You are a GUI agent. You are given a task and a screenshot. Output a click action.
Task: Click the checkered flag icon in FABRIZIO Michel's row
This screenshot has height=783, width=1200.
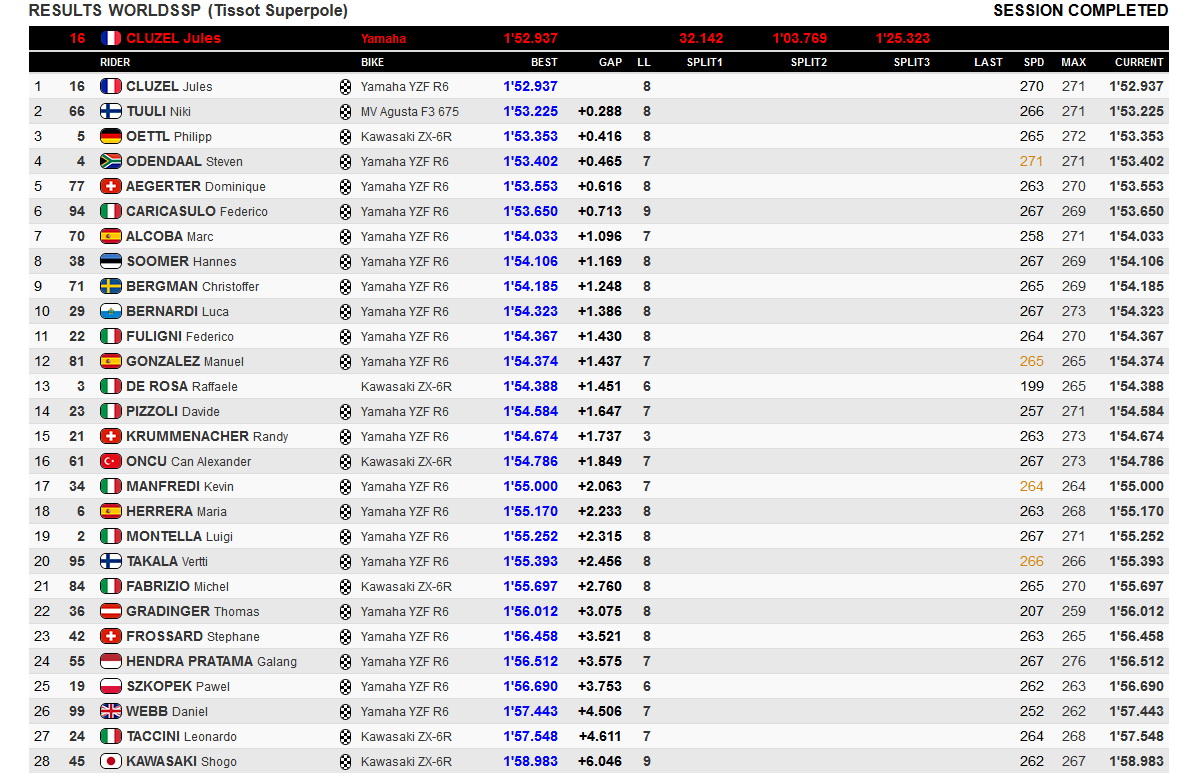coord(346,586)
